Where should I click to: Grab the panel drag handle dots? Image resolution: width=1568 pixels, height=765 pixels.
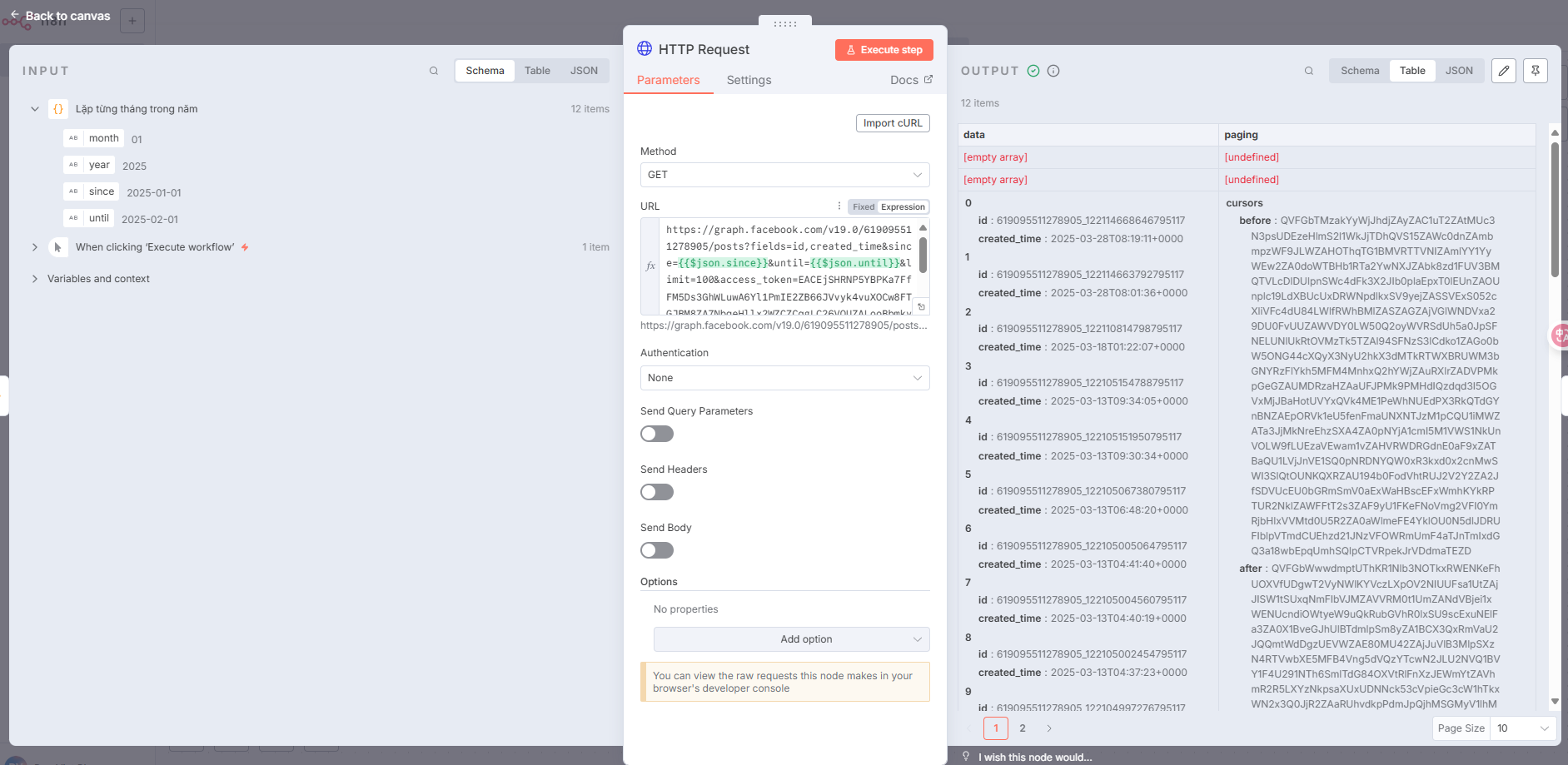pyautogui.click(x=785, y=23)
